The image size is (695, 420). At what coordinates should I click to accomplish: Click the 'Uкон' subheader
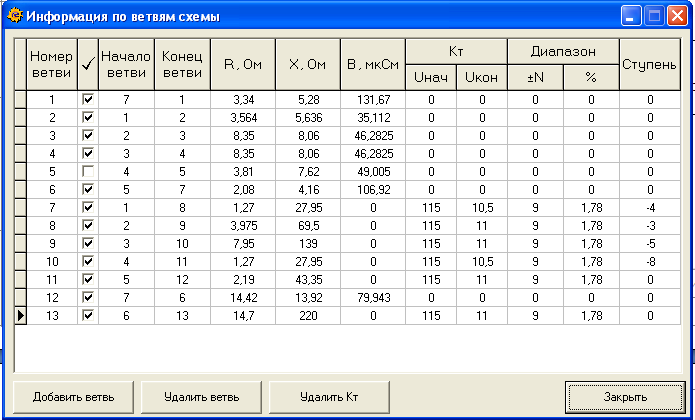click(x=482, y=78)
